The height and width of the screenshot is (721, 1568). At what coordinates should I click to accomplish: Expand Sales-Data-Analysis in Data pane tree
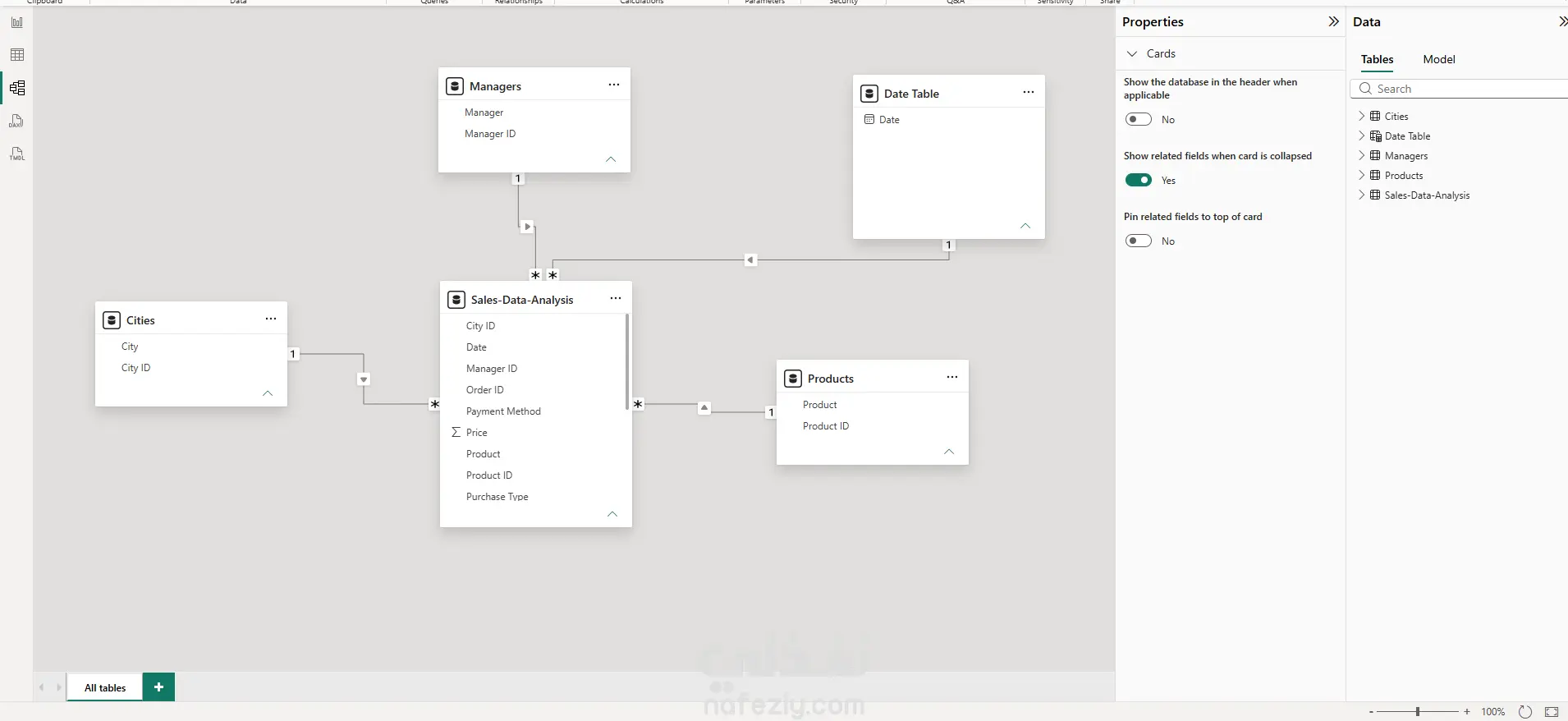[x=1362, y=195]
